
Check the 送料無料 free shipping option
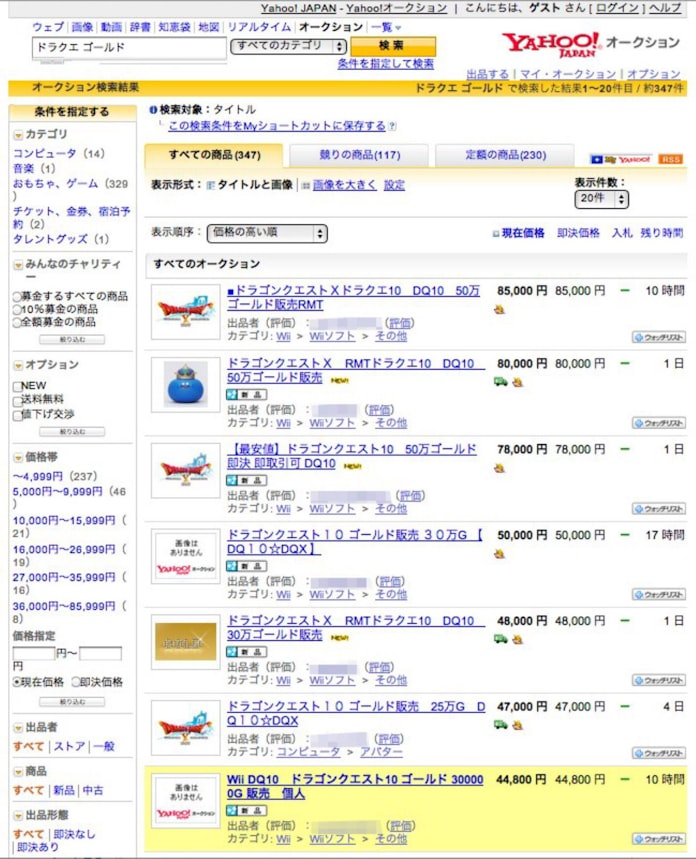[x=17, y=400]
